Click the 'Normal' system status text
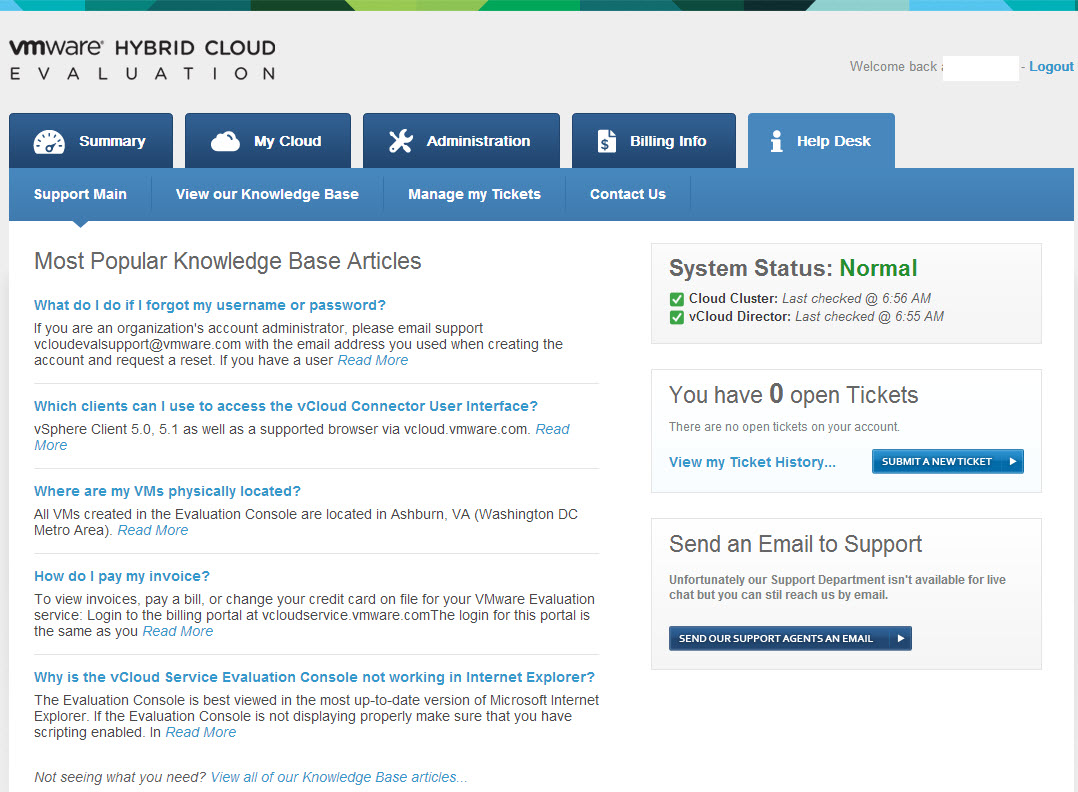The width and height of the screenshot is (1078, 792). click(x=879, y=268)
